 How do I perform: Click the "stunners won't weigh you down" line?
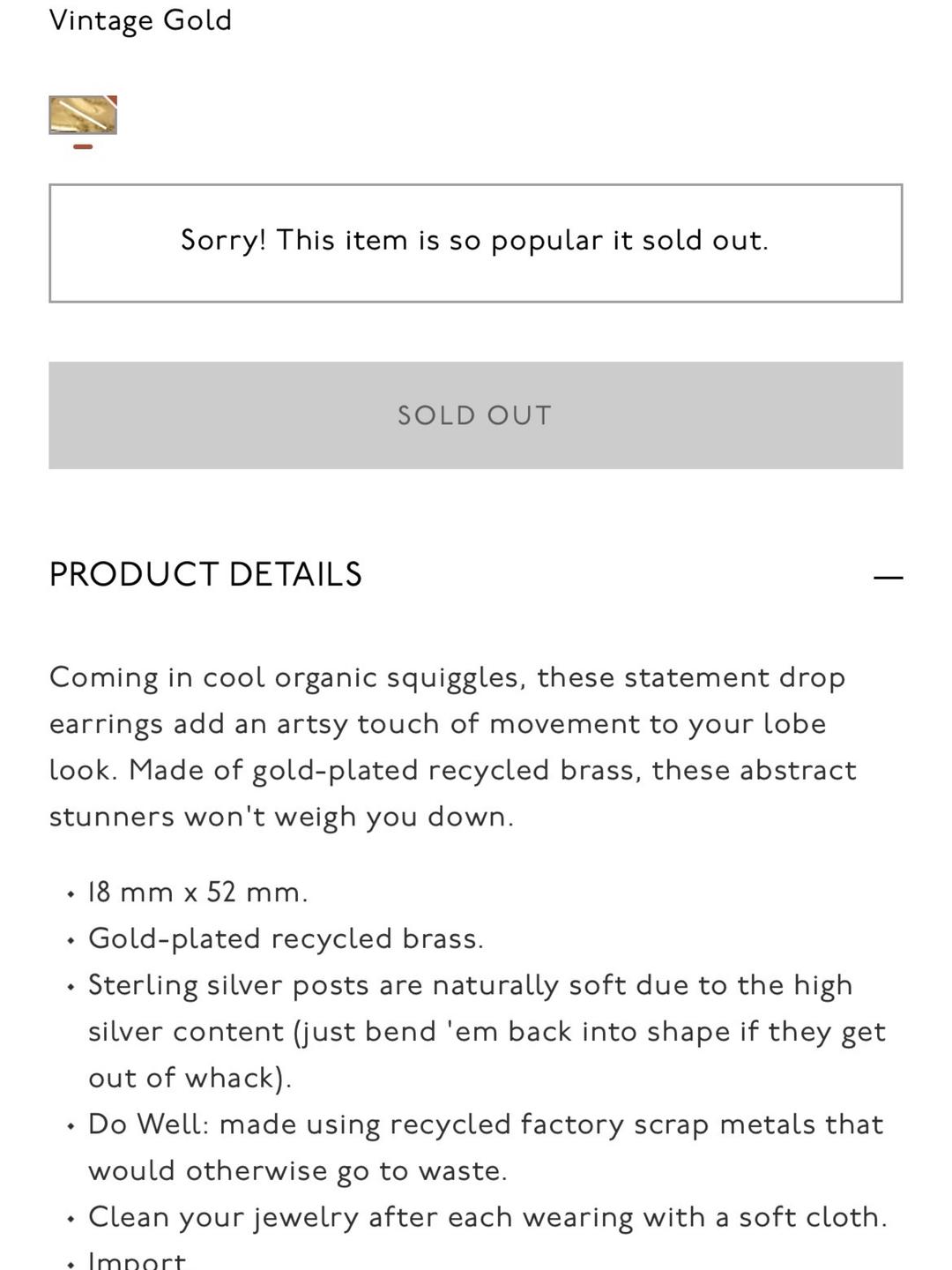(281, 817)
